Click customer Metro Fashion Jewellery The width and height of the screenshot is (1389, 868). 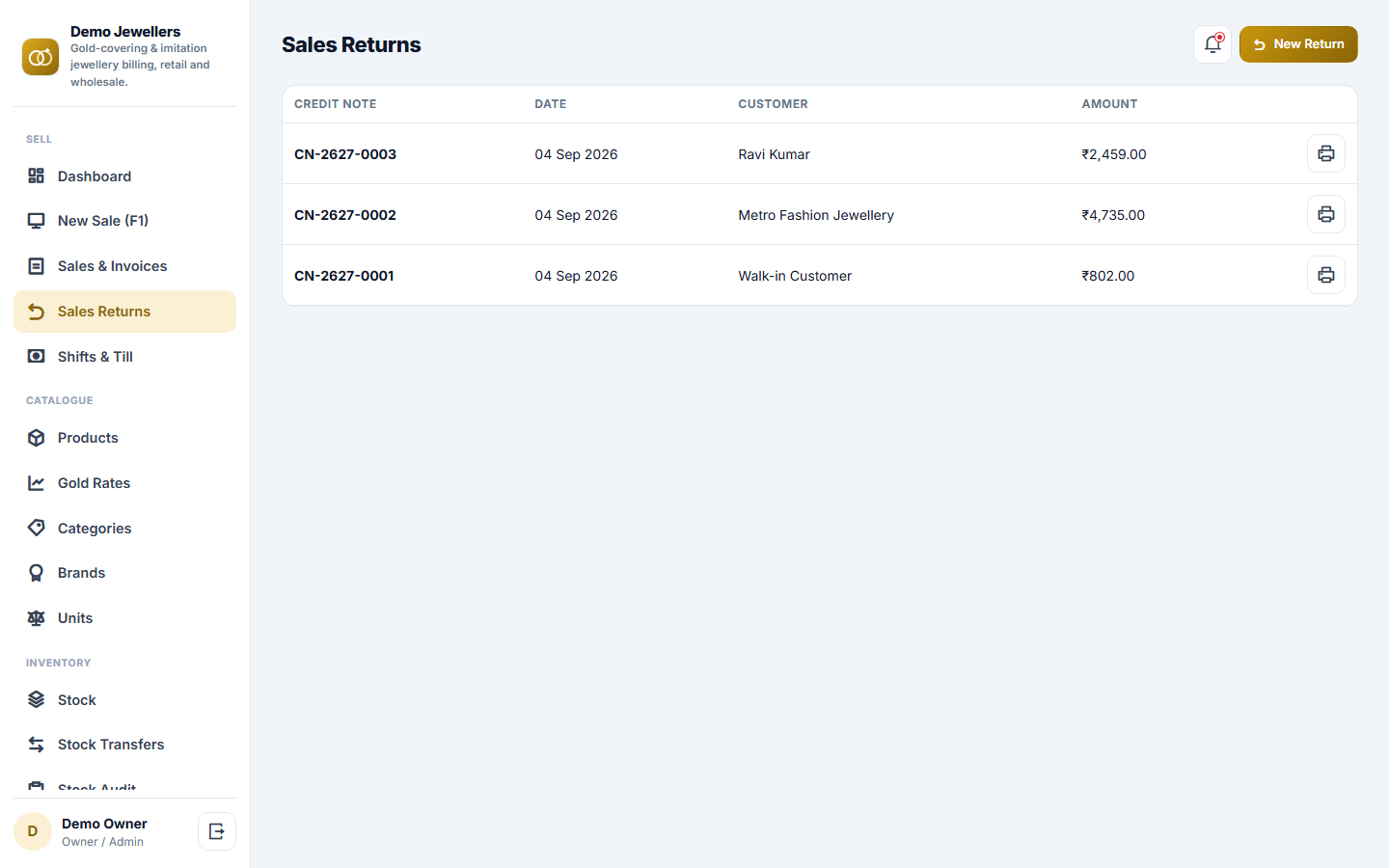[x=816, y=215]
